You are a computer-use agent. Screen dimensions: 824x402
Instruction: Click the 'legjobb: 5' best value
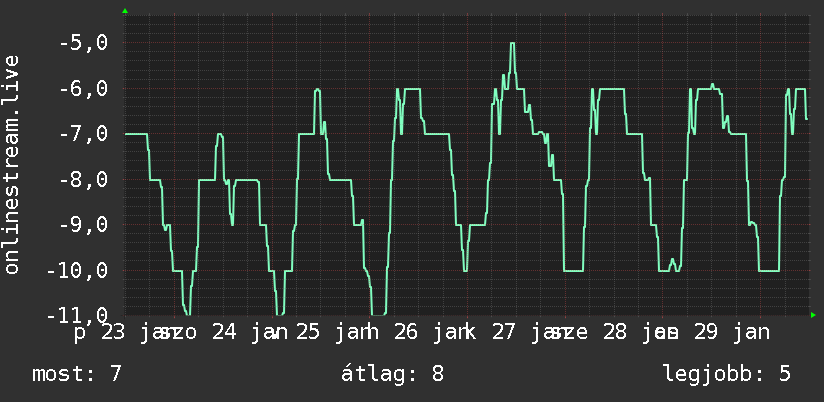(x=727, y=375)
